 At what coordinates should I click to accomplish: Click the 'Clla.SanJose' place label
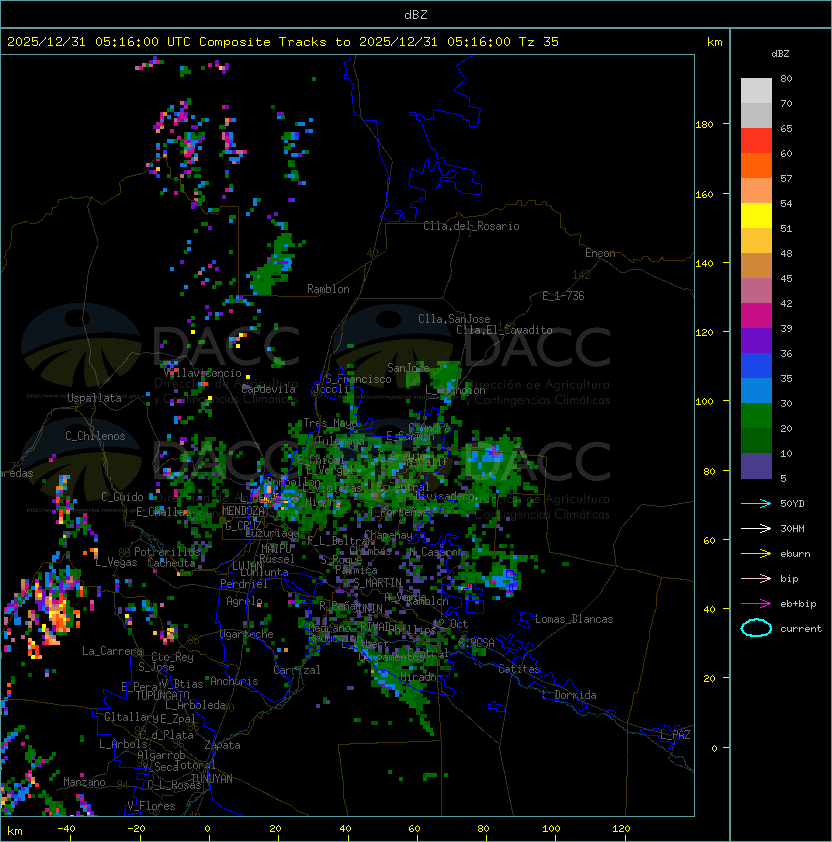454,319
